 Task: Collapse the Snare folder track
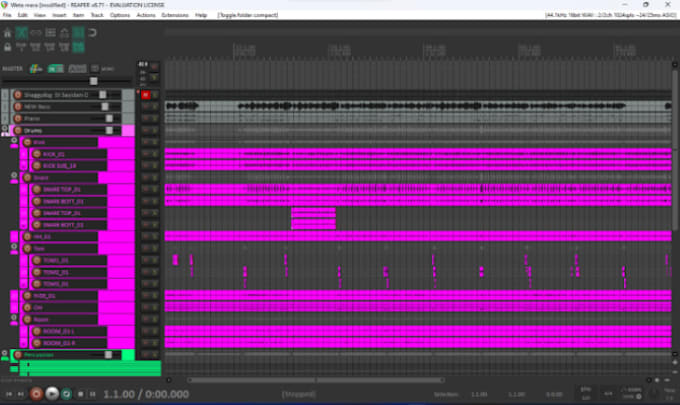[14, 176]
